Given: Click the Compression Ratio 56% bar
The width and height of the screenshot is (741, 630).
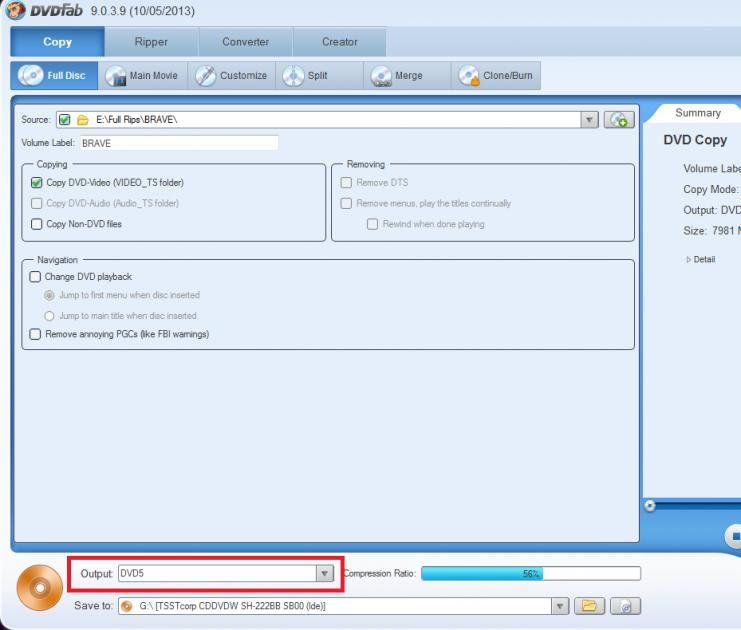Looking at the screenshot, I should [x=531, y=573].
